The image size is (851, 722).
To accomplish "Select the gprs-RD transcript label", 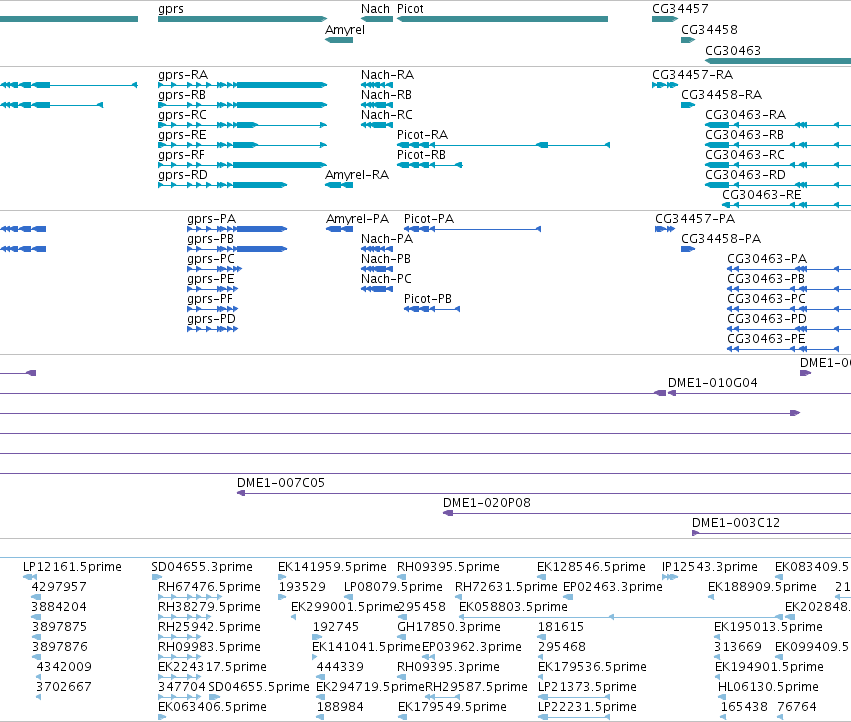I will 183,175.
